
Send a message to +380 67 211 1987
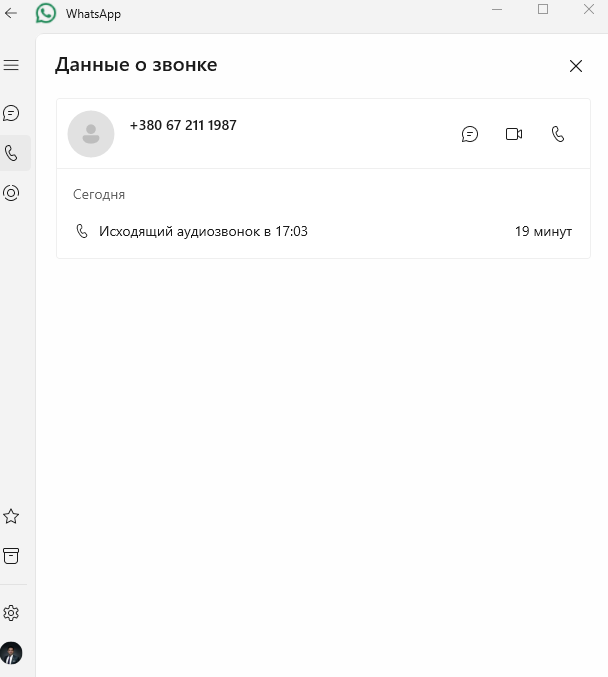(470, 134)
